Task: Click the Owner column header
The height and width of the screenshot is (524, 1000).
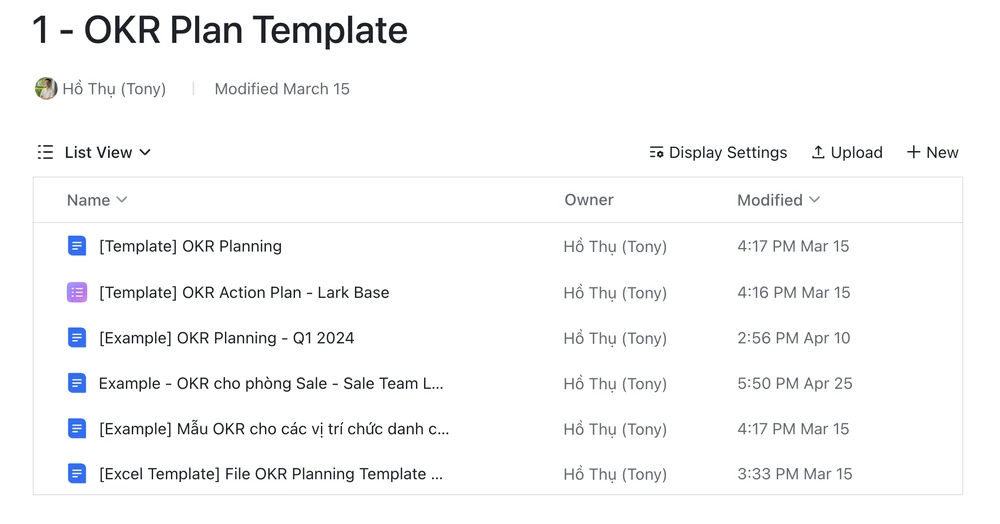Action: pyautogui.click(x=589, y=200)
